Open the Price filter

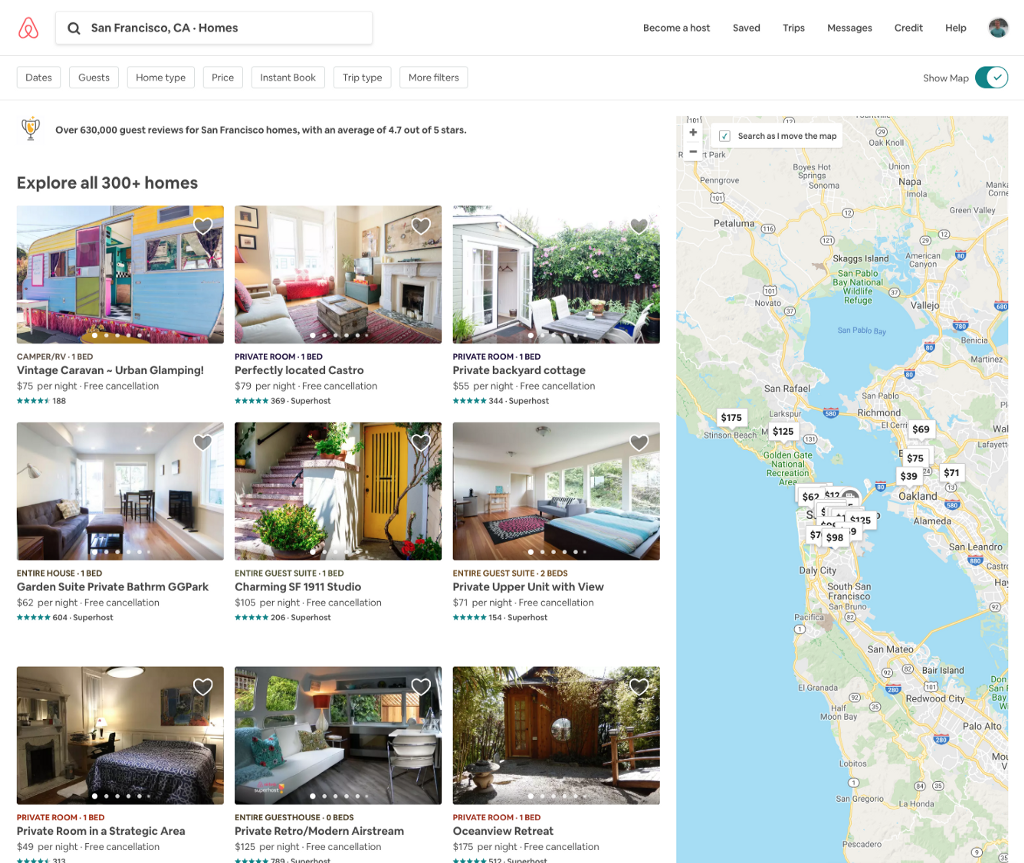(x=223, y=77)
